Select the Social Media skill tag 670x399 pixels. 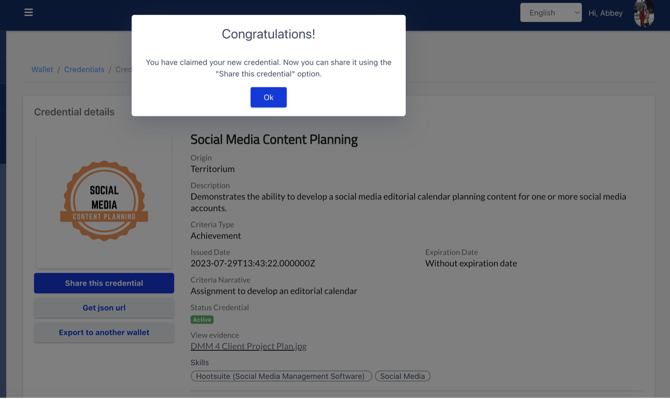(x=403, y=376)
